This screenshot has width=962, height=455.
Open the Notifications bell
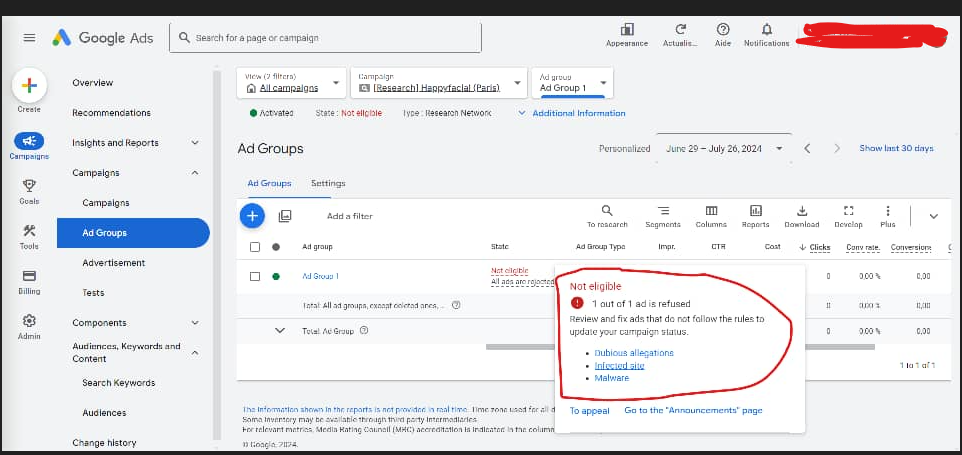point(766,29)
